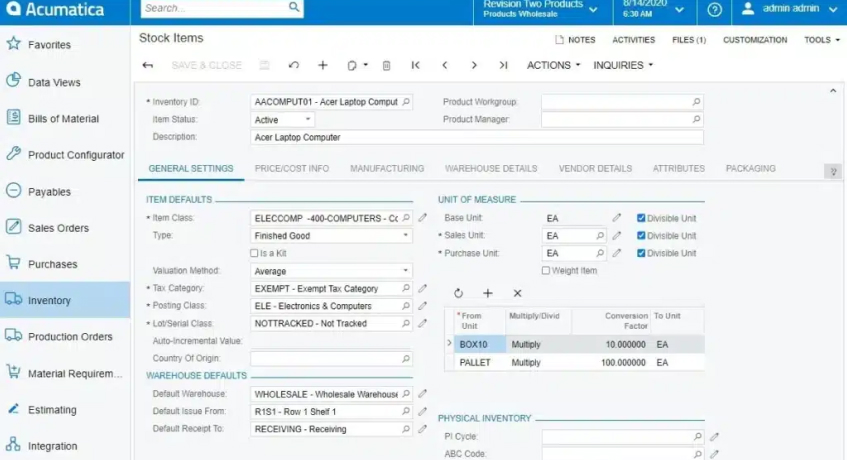Go to the last record arrow icon
The image size is (847, 460).
click(503, 65)
